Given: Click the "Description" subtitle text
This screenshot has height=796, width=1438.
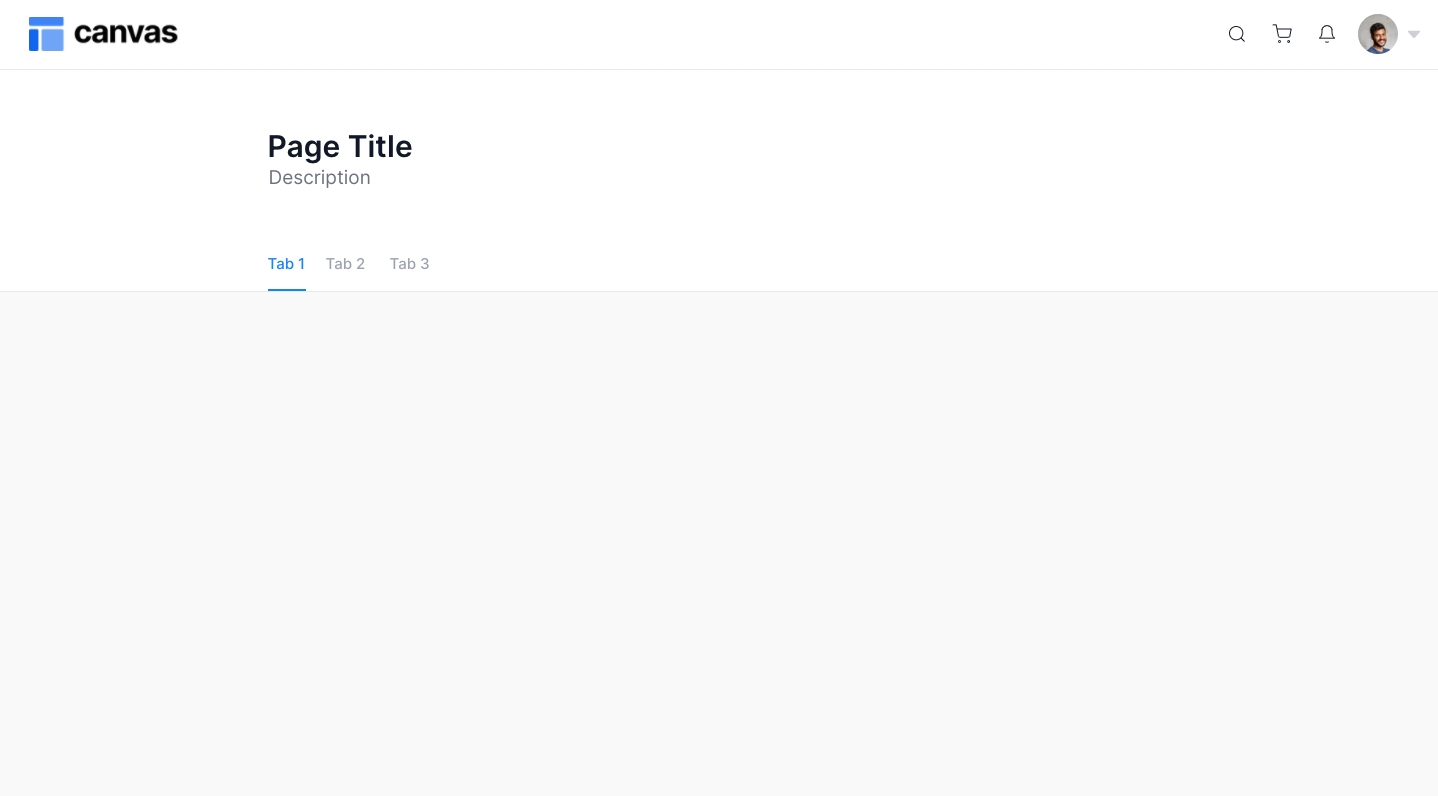Looking at the screenshot, I should pyautogui.click(x=319, y=178).
